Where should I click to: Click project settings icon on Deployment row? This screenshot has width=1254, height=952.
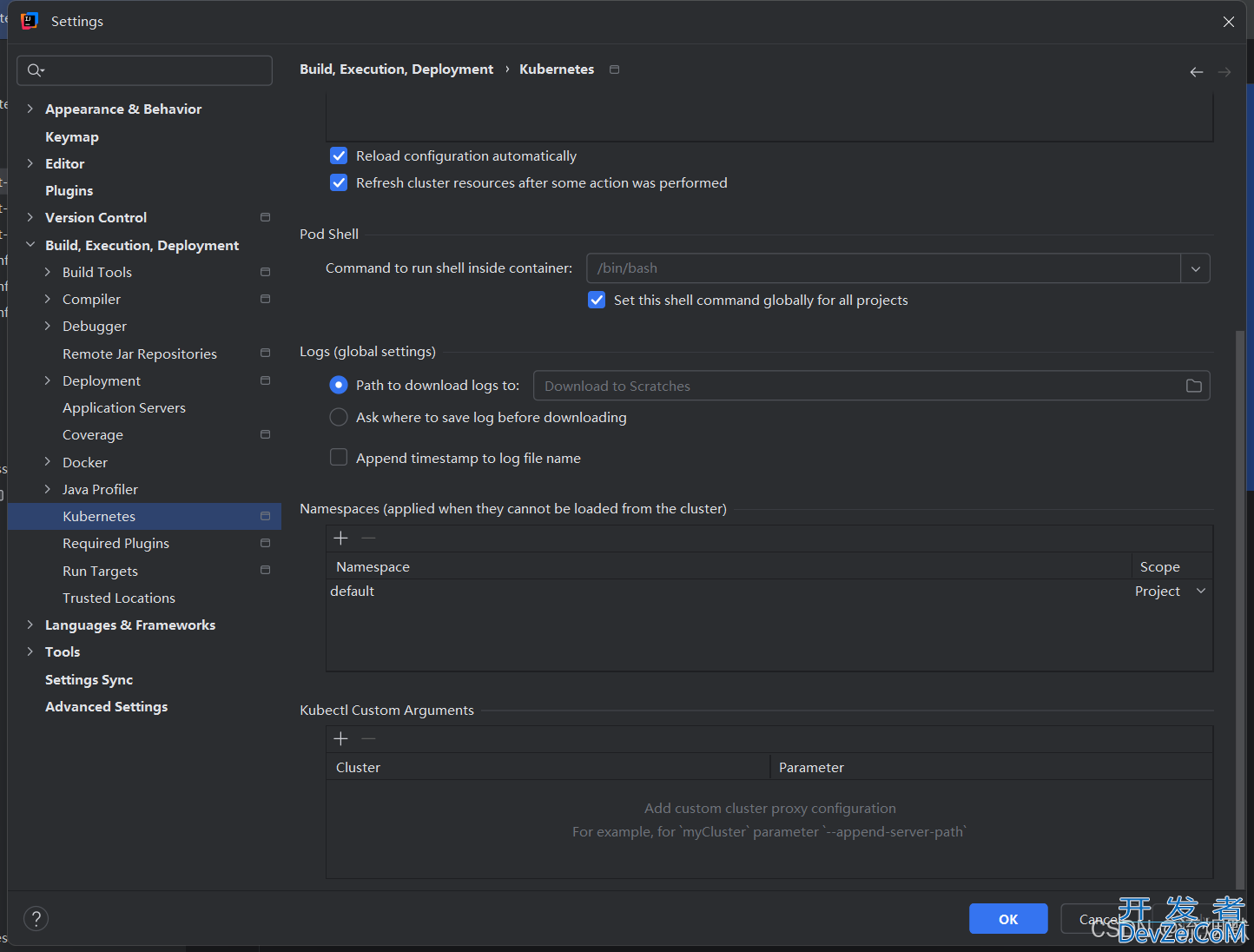coord(266,380)
